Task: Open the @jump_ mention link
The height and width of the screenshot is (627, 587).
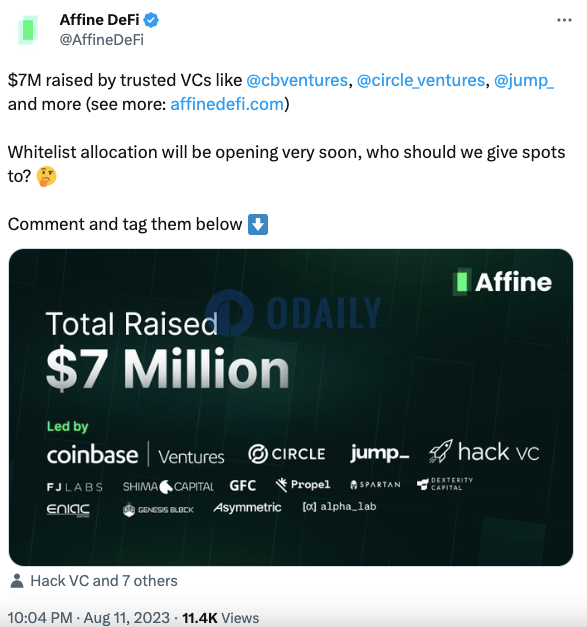Action: [x=524, y=80]
